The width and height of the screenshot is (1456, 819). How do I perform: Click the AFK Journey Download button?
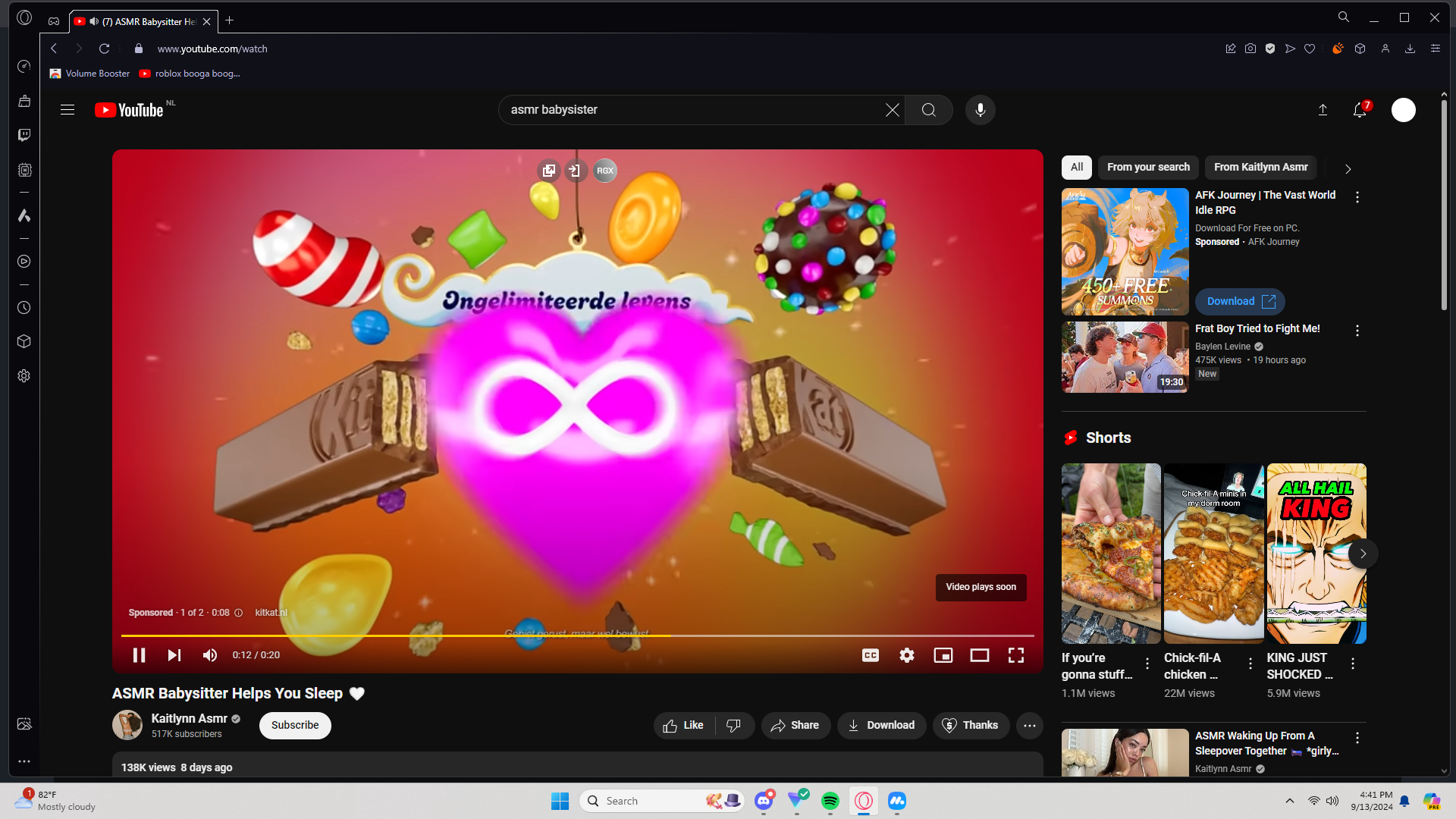1240,302
